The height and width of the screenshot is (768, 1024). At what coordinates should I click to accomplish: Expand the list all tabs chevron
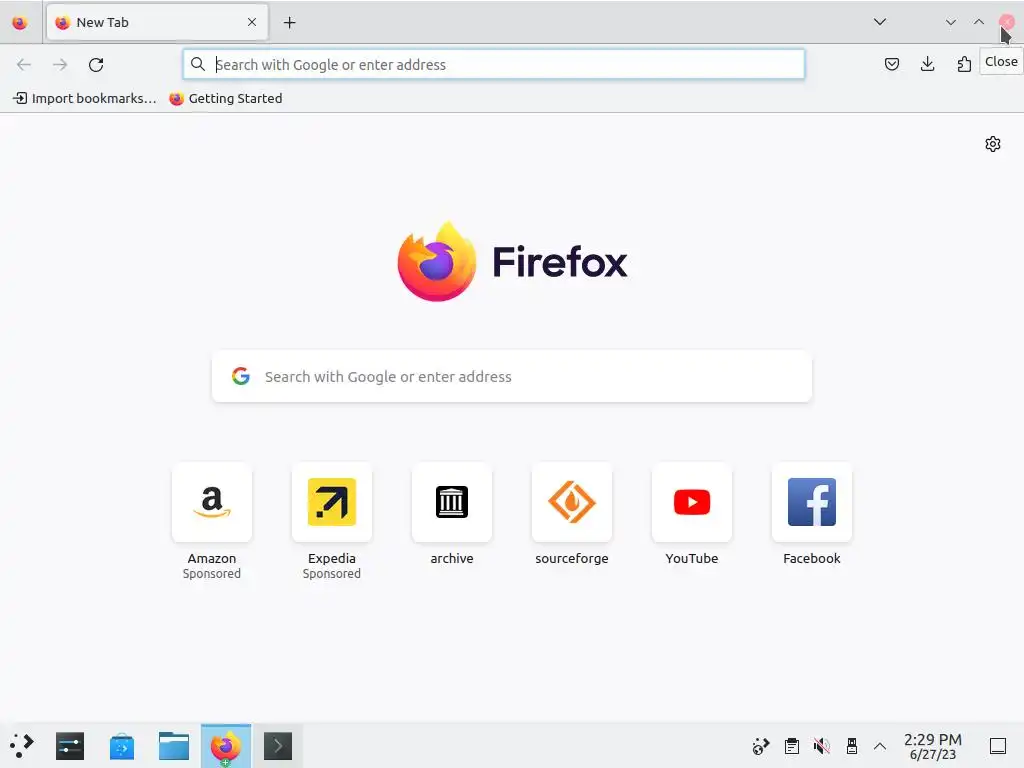click(x=880, y=22)
